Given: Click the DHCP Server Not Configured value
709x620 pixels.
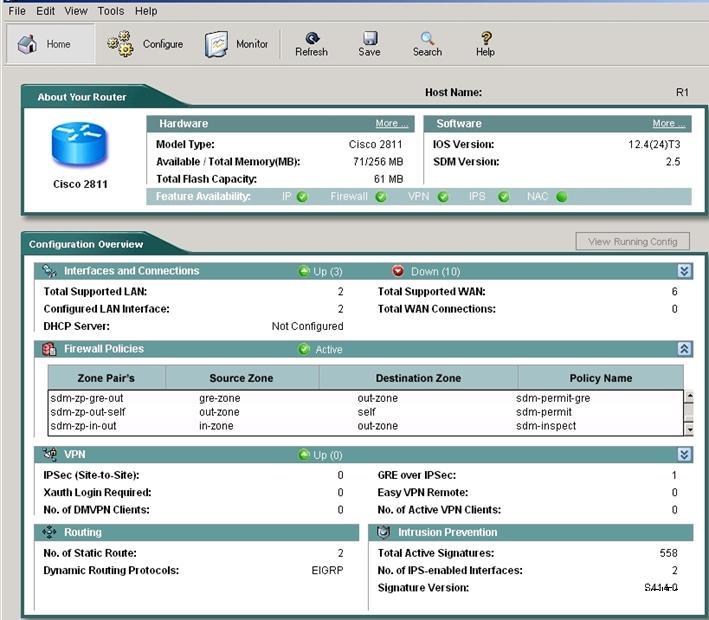Looking at the screenshot, I should [x=307, y=326].
